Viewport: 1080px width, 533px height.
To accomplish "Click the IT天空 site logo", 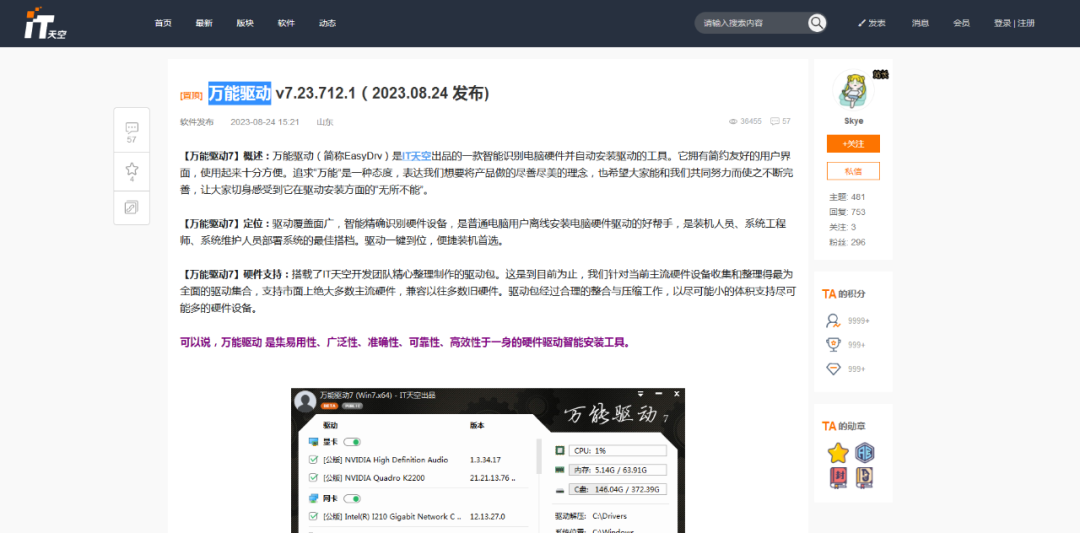I will click(45, 24).
